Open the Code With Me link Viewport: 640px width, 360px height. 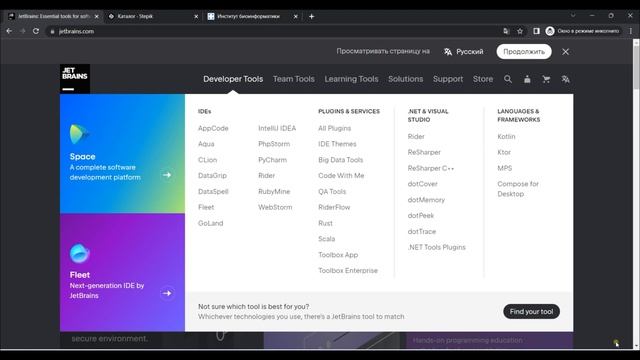[x=341, y=176]
